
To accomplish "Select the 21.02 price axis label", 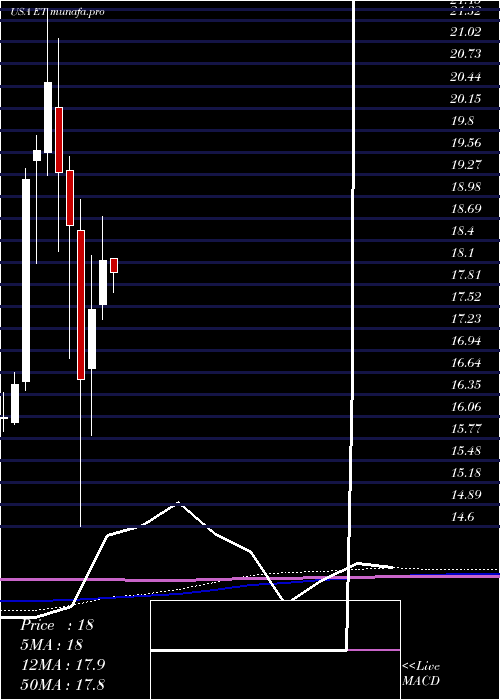I will click(x=466, y=32).
